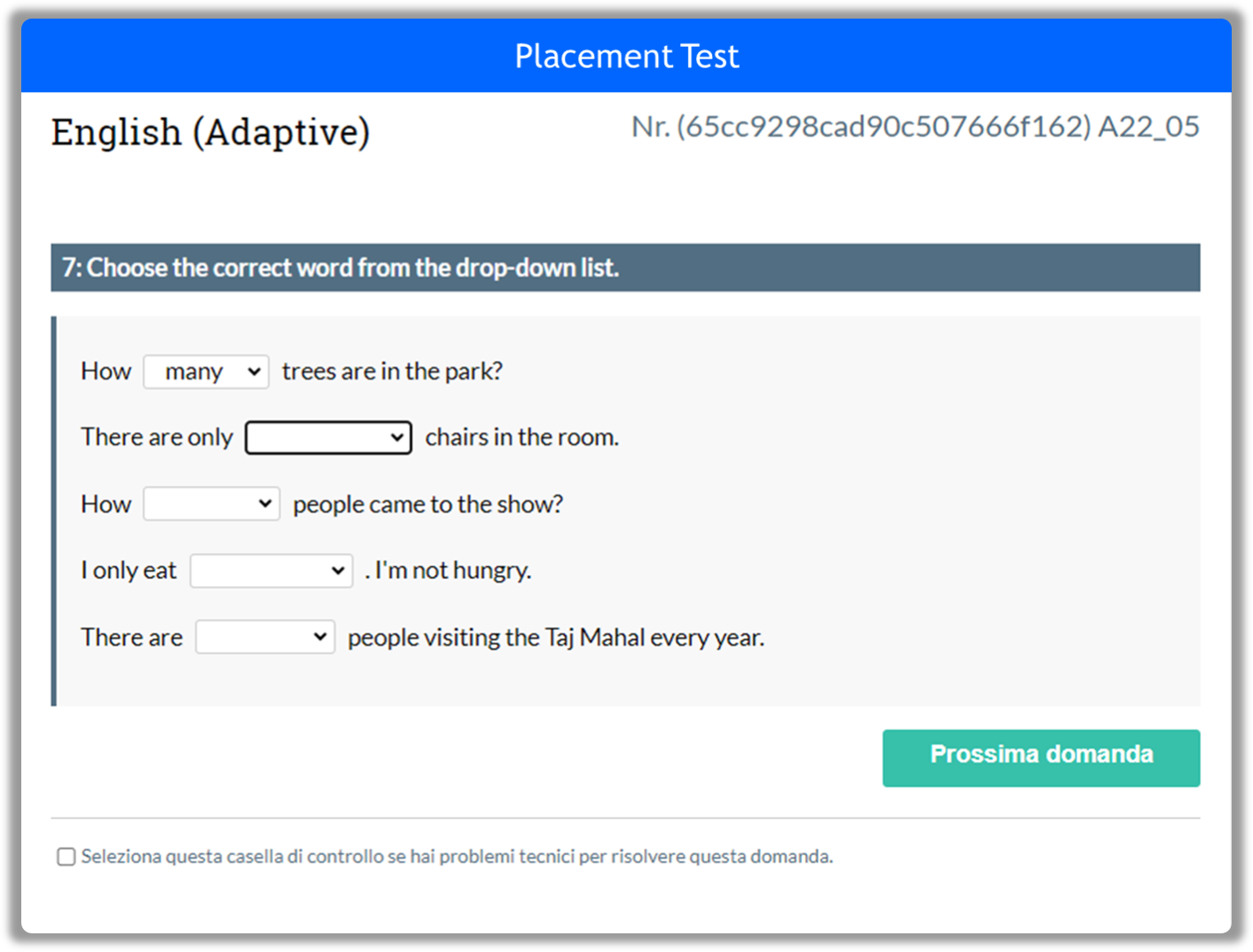This screenshot has width=1253, height=952.
Task: Click the test ID number A22_05 text
Action: coord(915,127)
